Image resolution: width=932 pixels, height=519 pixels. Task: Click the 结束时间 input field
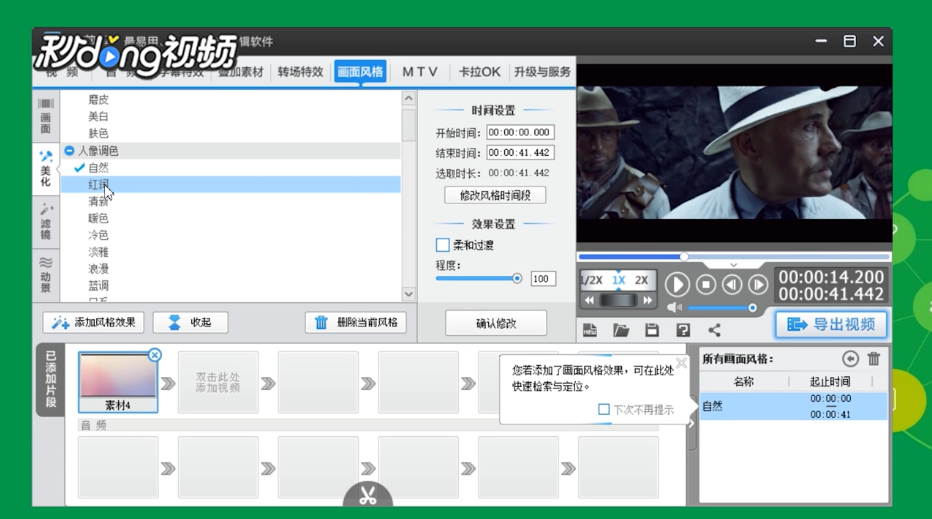pos(520,153)
